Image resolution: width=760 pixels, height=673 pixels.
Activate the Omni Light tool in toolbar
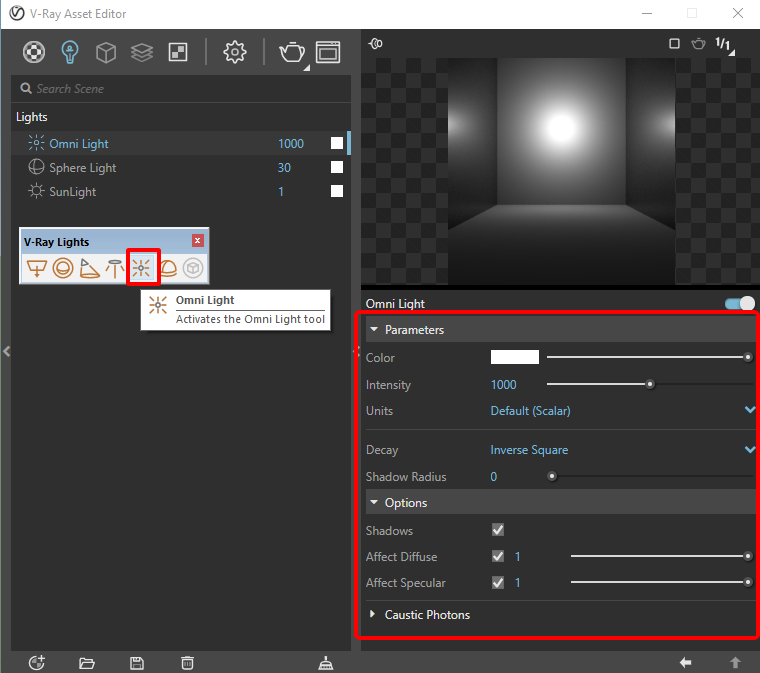142,269
